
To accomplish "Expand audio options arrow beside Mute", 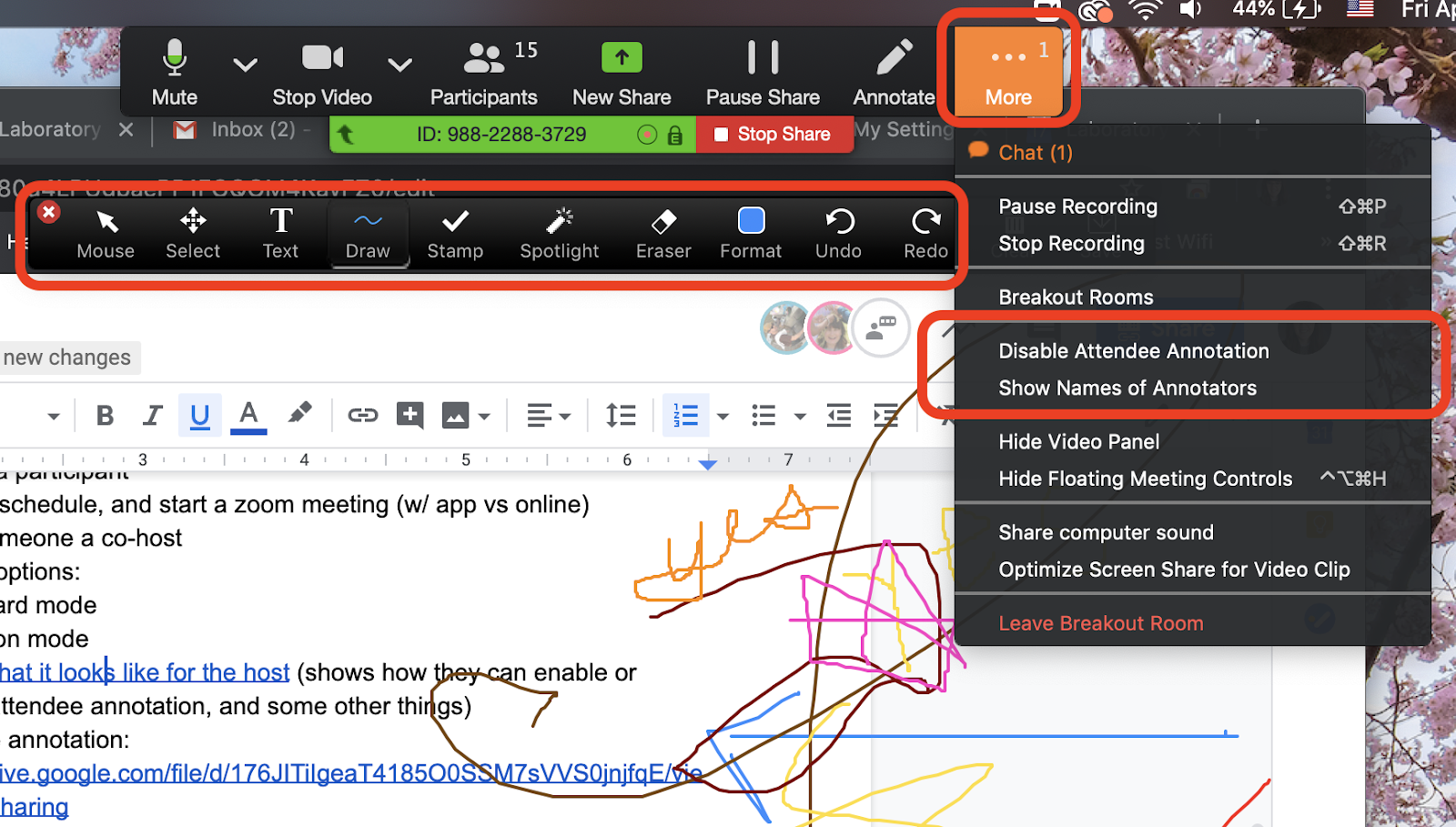I will [245, 65].
